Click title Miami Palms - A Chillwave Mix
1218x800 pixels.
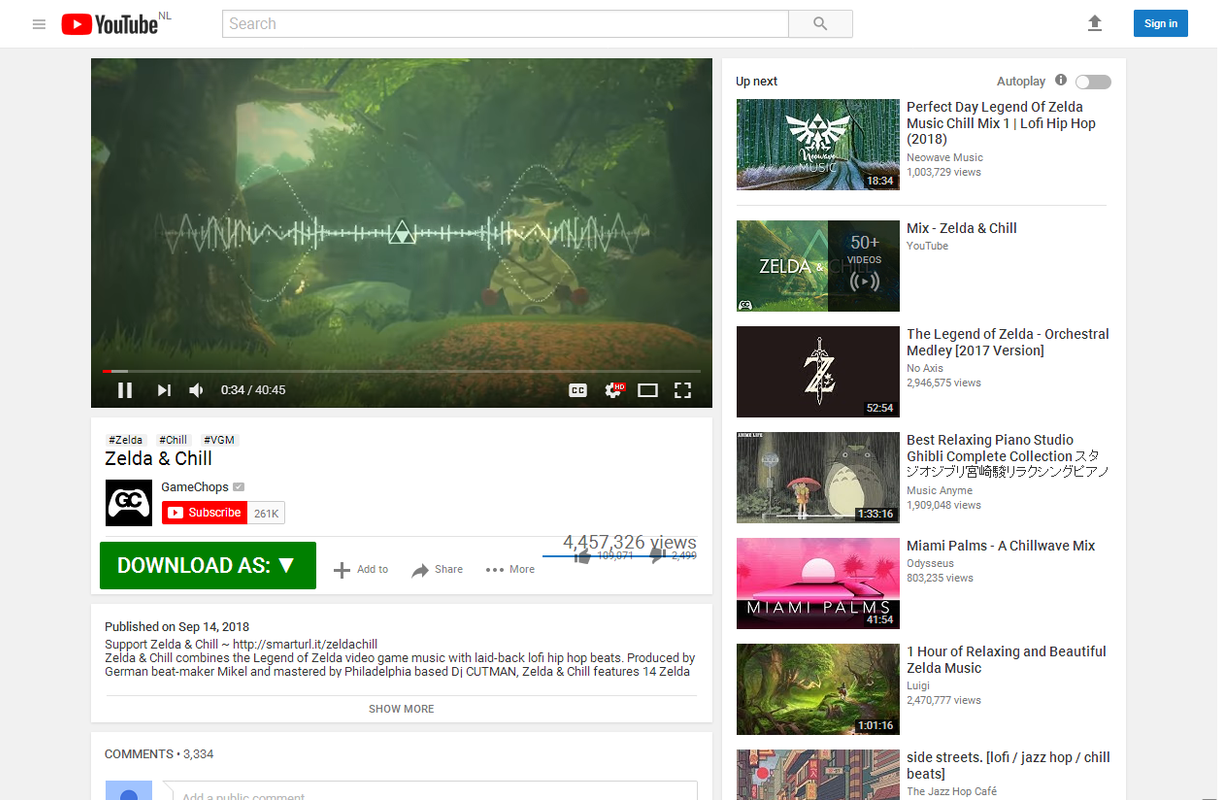(1001, 546)
